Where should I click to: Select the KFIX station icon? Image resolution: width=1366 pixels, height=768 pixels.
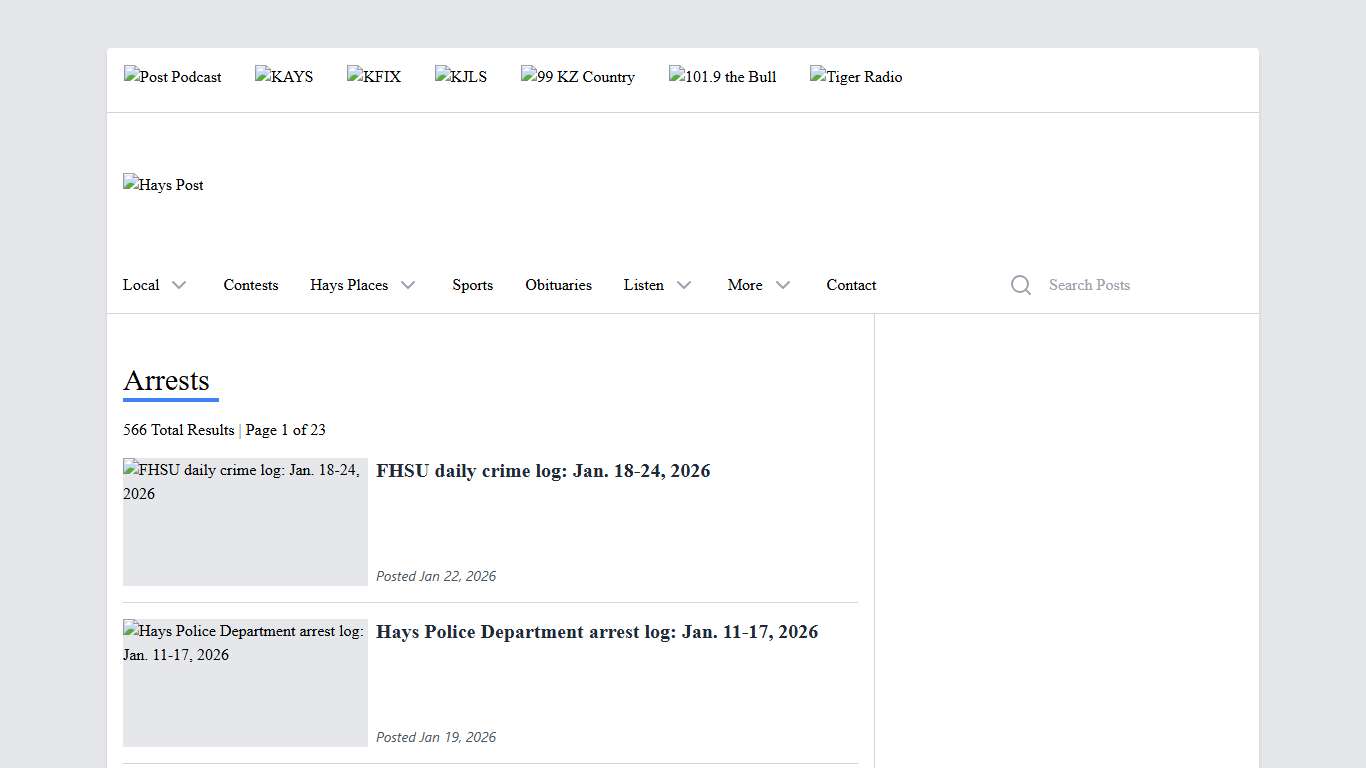374,77
